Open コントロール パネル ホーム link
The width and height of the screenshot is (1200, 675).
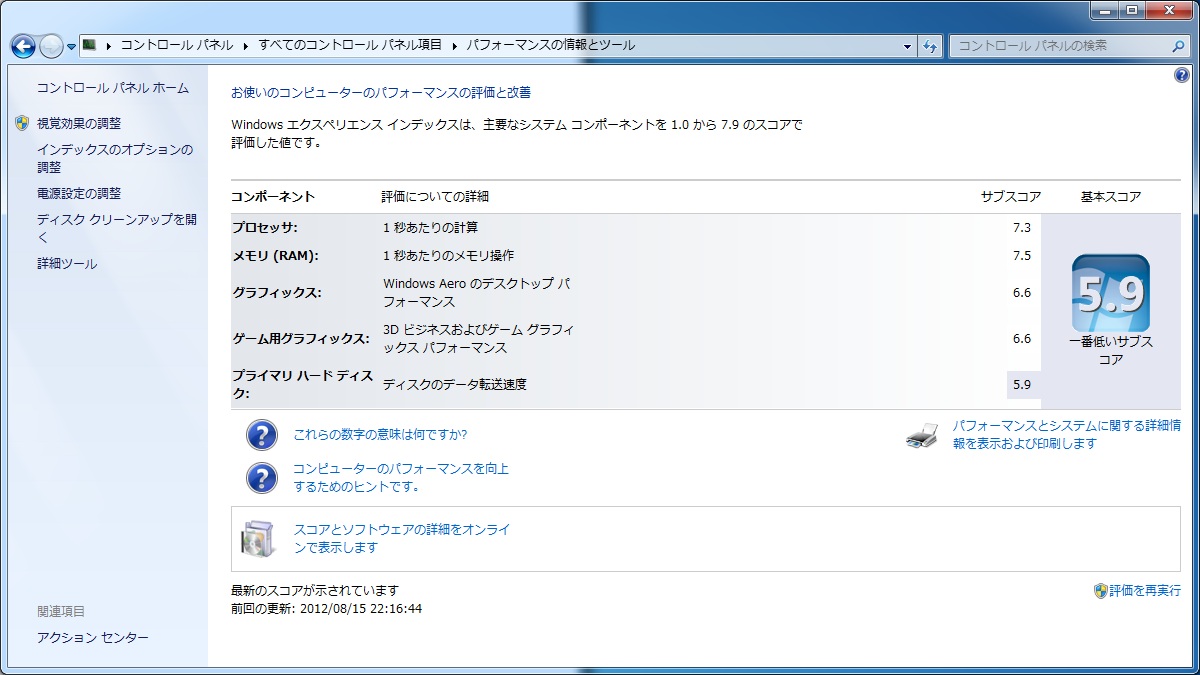click(112, 88)
